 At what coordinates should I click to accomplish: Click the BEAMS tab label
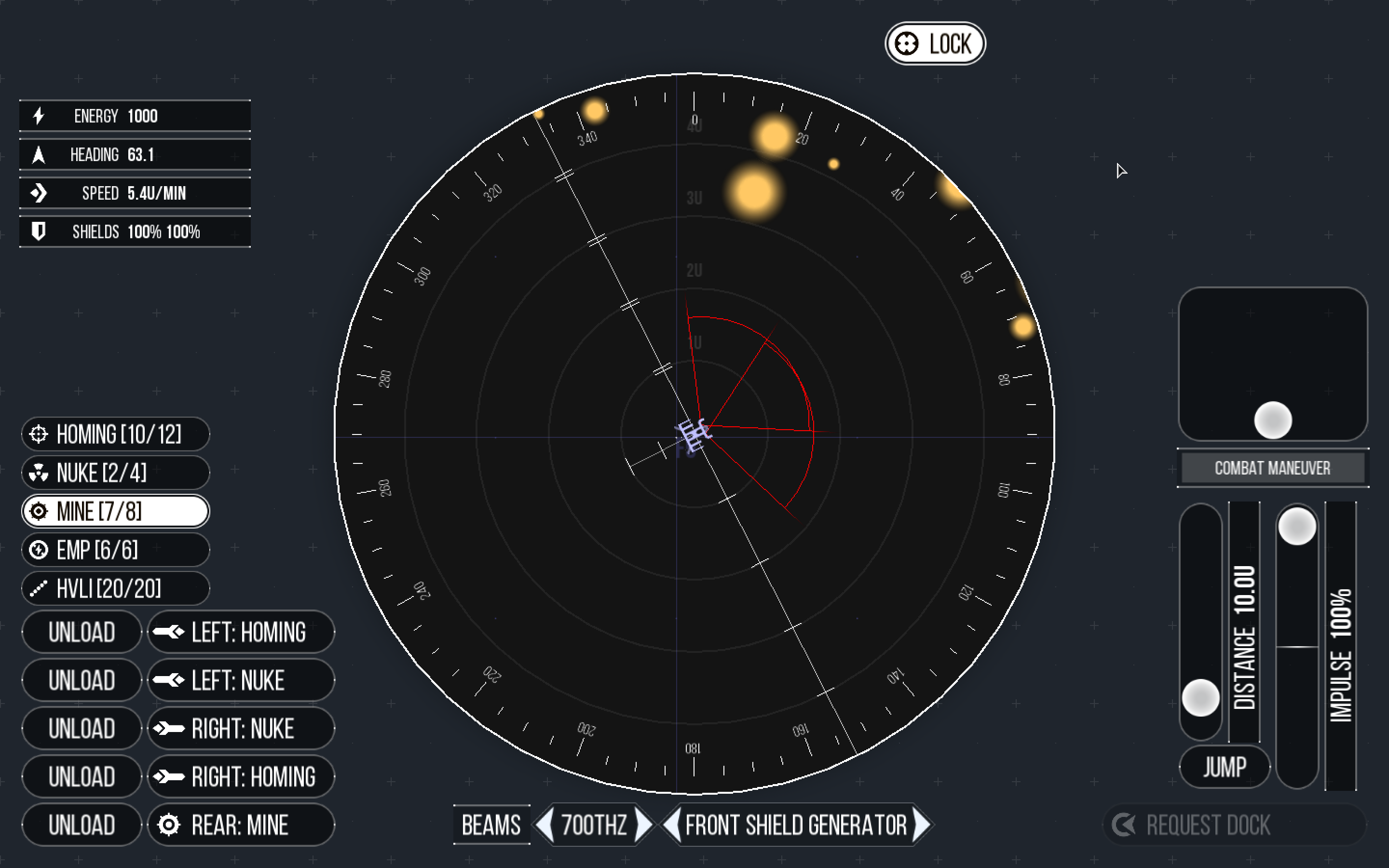[491, 825]
